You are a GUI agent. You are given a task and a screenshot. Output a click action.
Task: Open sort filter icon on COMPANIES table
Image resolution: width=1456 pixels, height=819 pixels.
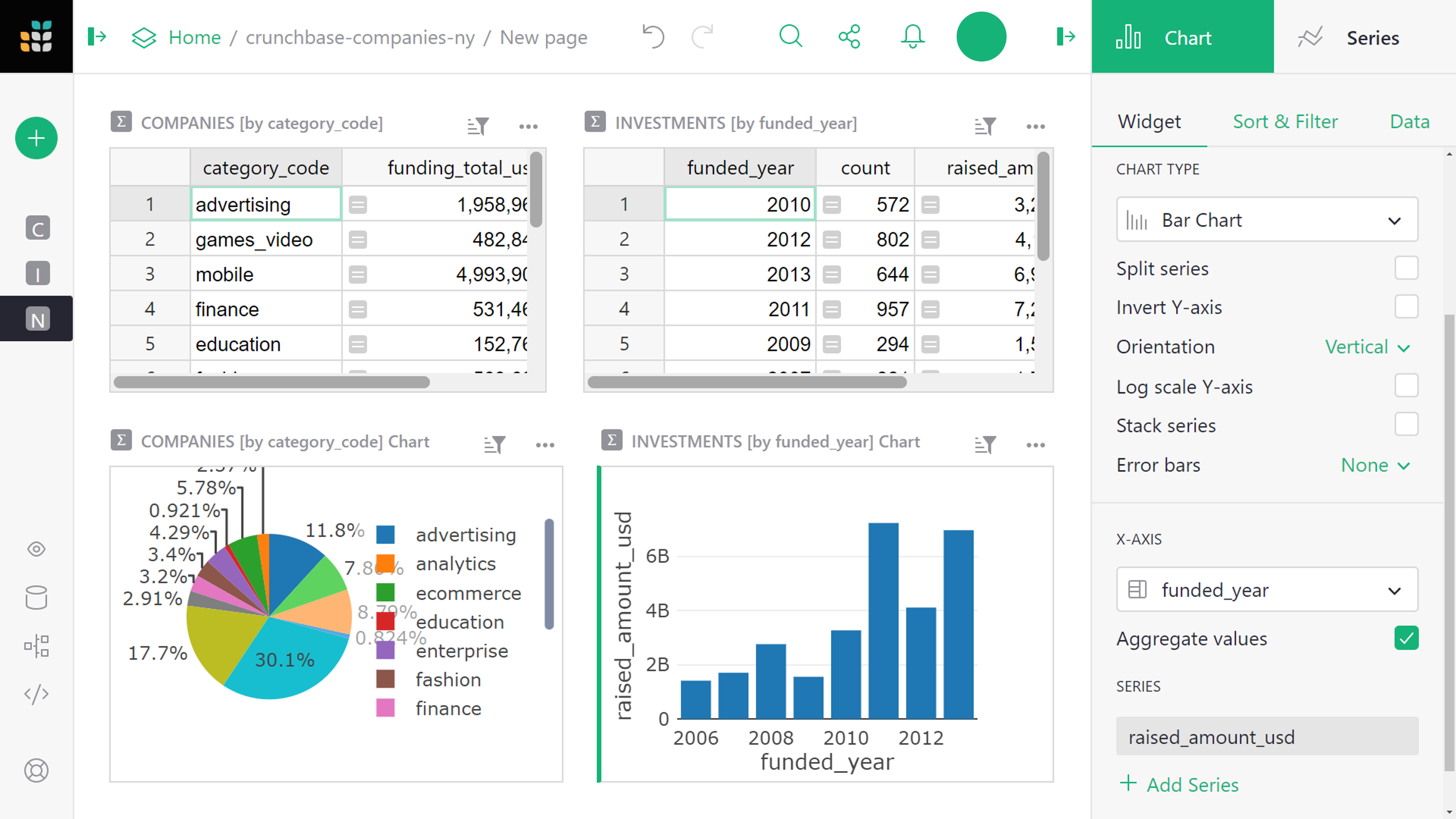(478, 125)
